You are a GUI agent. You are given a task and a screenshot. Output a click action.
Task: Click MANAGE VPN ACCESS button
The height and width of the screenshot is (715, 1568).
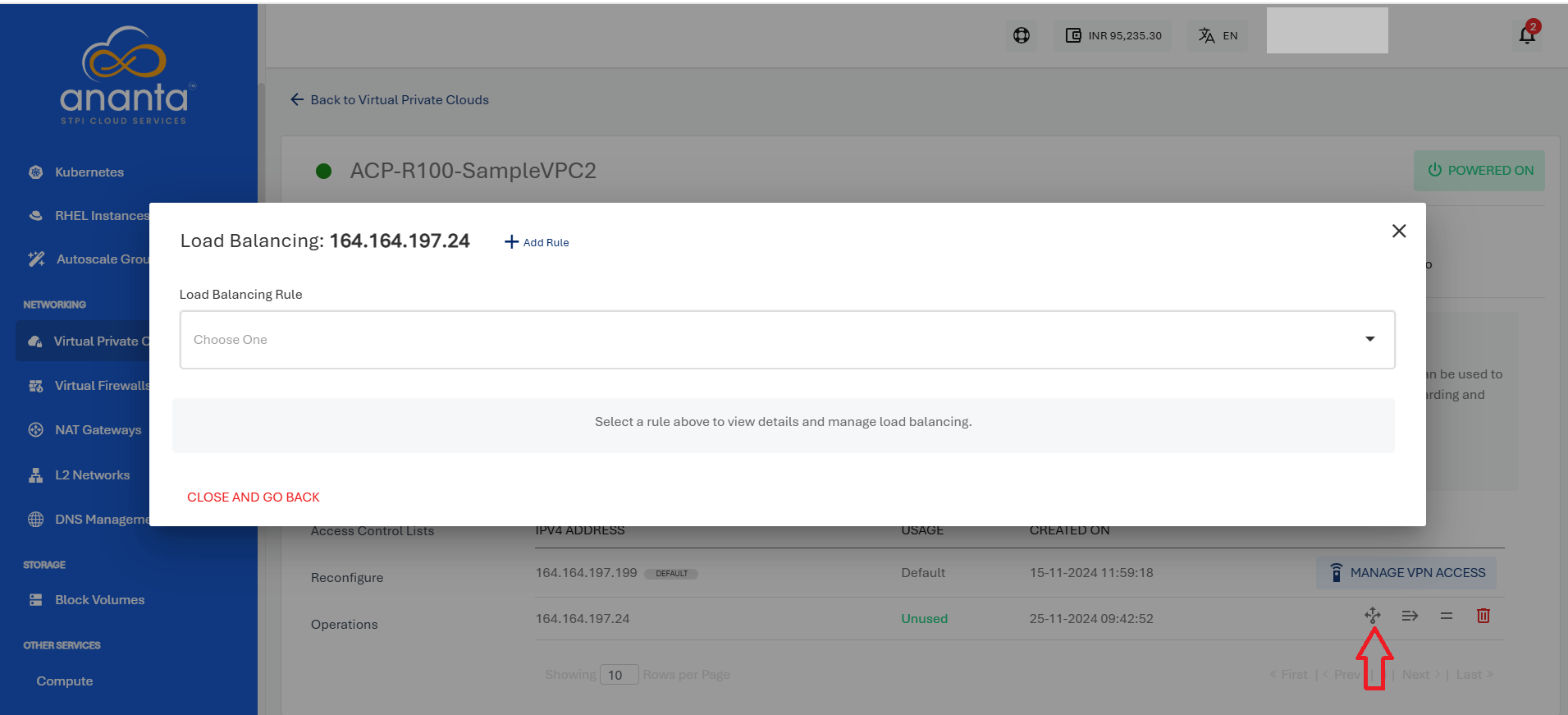tap(1406, 573)
